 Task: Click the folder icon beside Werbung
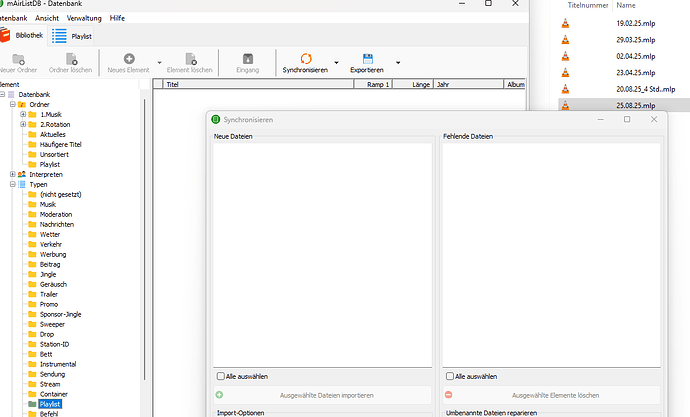tap(32, 254)
